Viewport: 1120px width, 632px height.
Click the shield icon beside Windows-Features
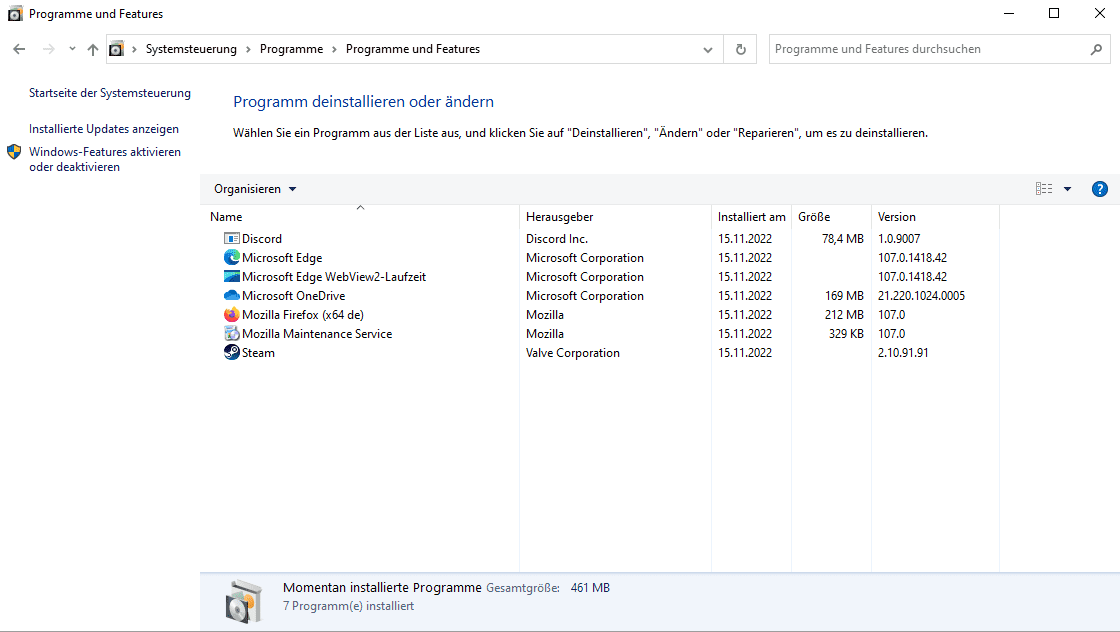tap(14, 151)
